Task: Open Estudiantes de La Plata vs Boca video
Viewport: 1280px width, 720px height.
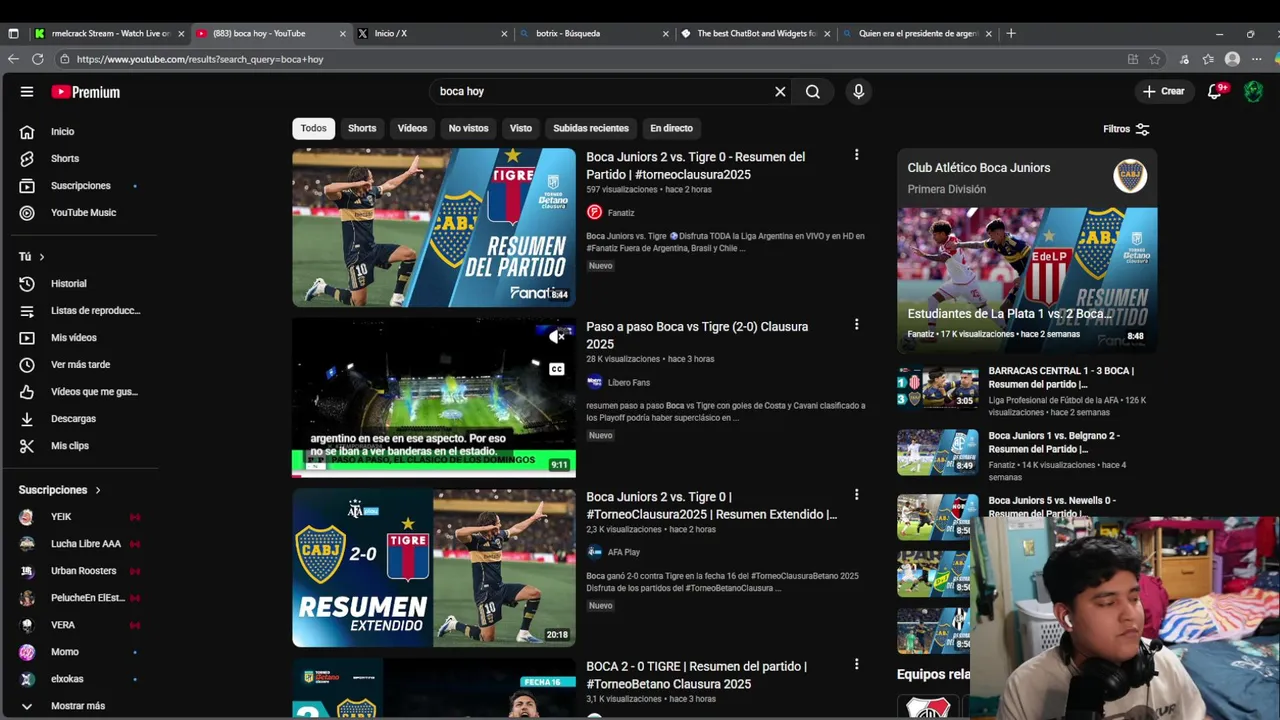Action: [1027, 280]
